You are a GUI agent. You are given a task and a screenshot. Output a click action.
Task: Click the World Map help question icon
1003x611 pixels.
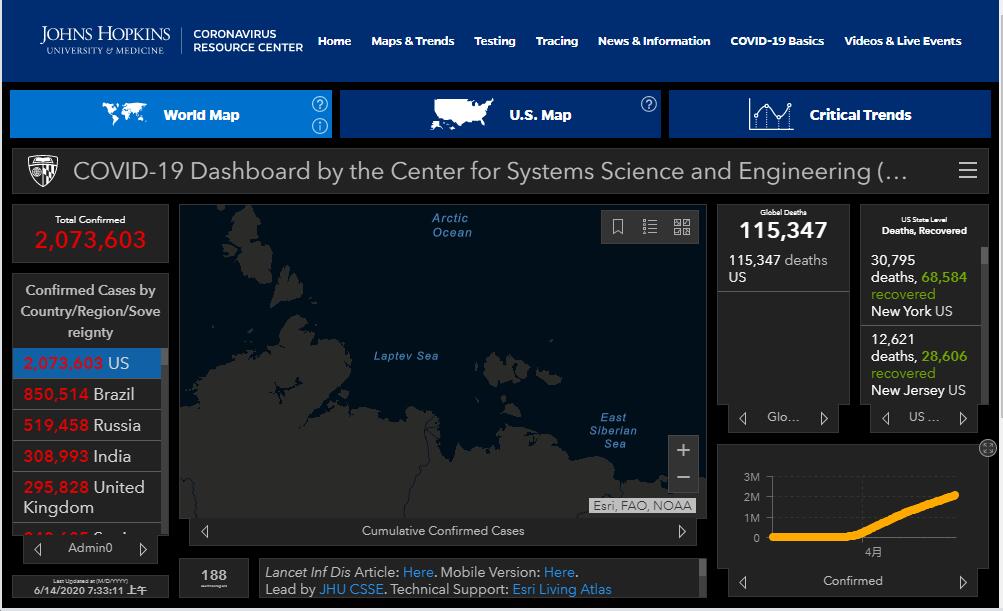pos(320,104)
